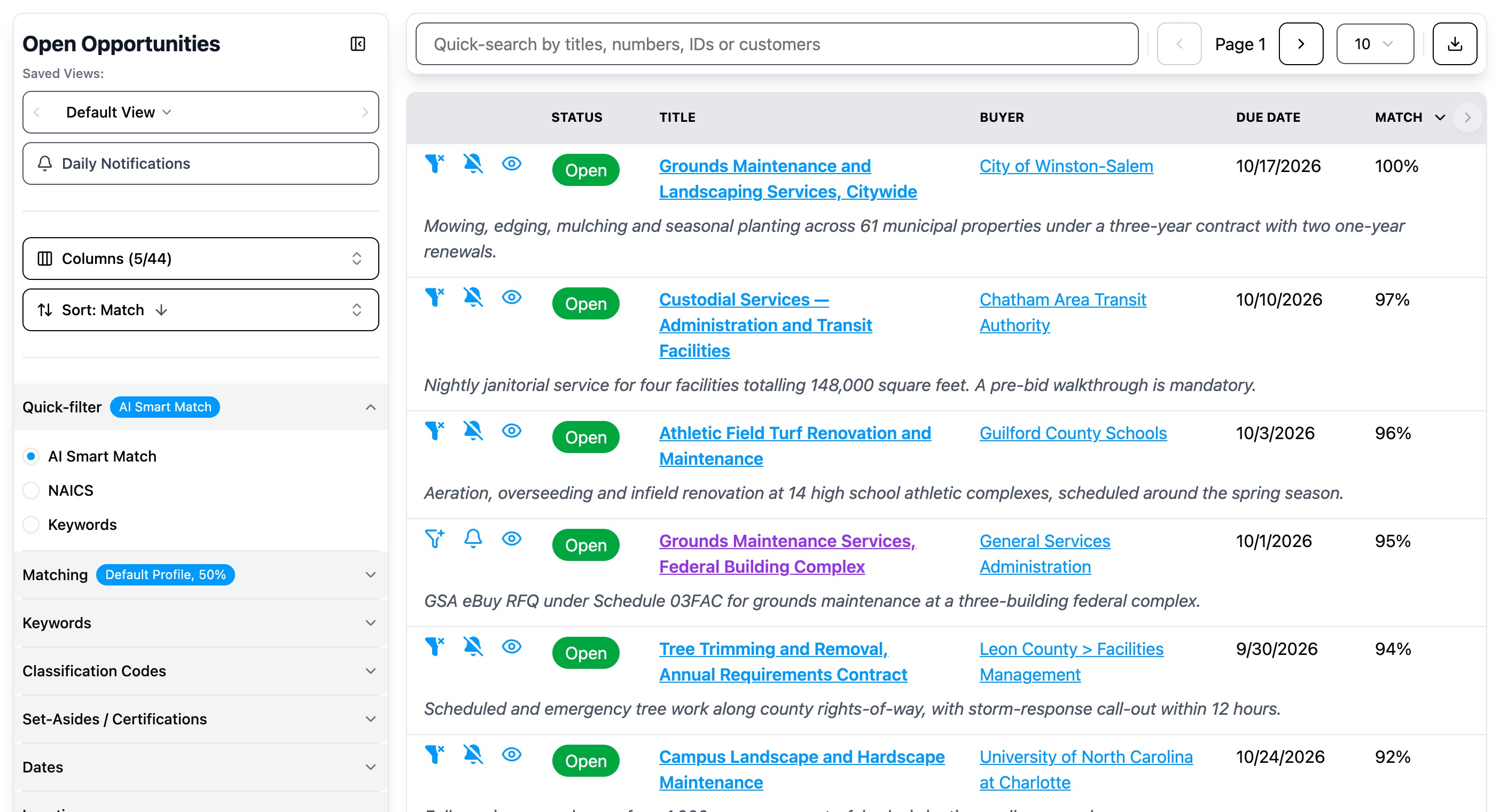1500x812 pixels.
Task: Click filter icon on Campus Landscape row
Action: 434,754
